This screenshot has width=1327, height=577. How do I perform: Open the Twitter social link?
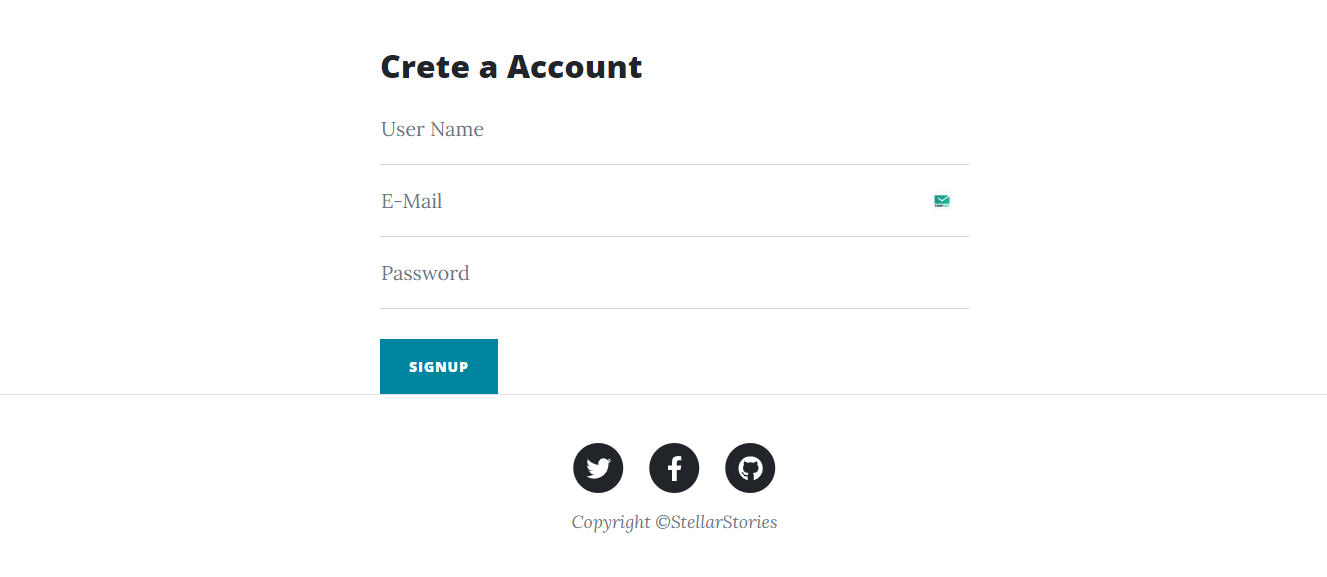click(x=598, y=468)
